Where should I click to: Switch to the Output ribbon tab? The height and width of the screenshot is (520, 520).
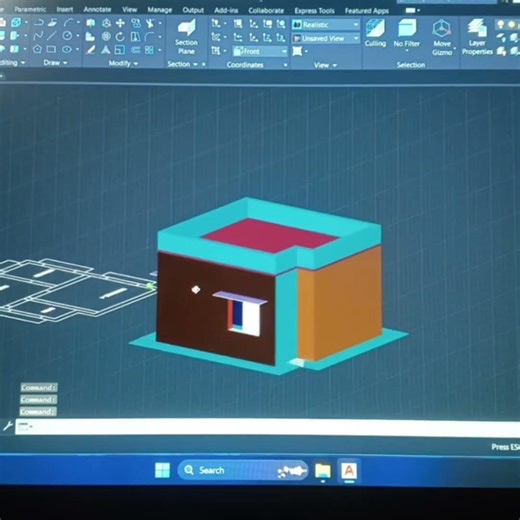click(193, 10)
